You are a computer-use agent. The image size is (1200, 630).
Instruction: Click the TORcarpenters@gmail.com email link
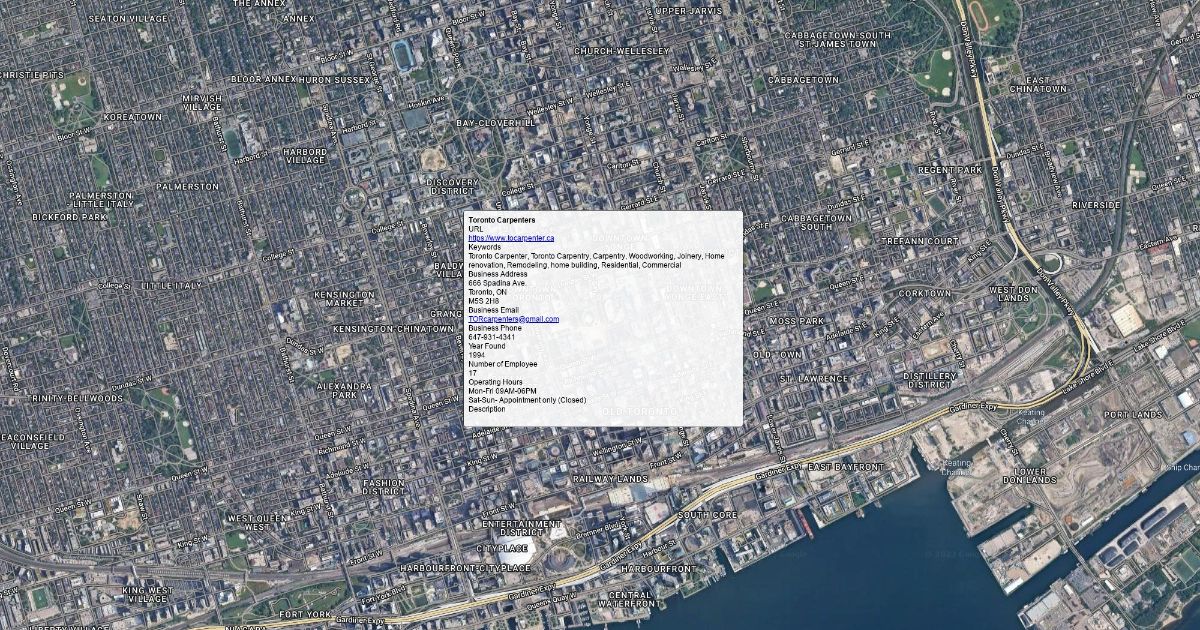tap(513, 319)
